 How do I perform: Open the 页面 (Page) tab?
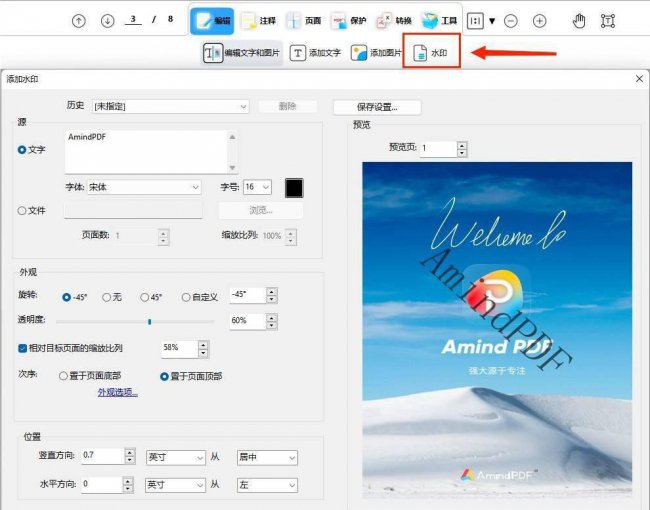click(304, 21)
